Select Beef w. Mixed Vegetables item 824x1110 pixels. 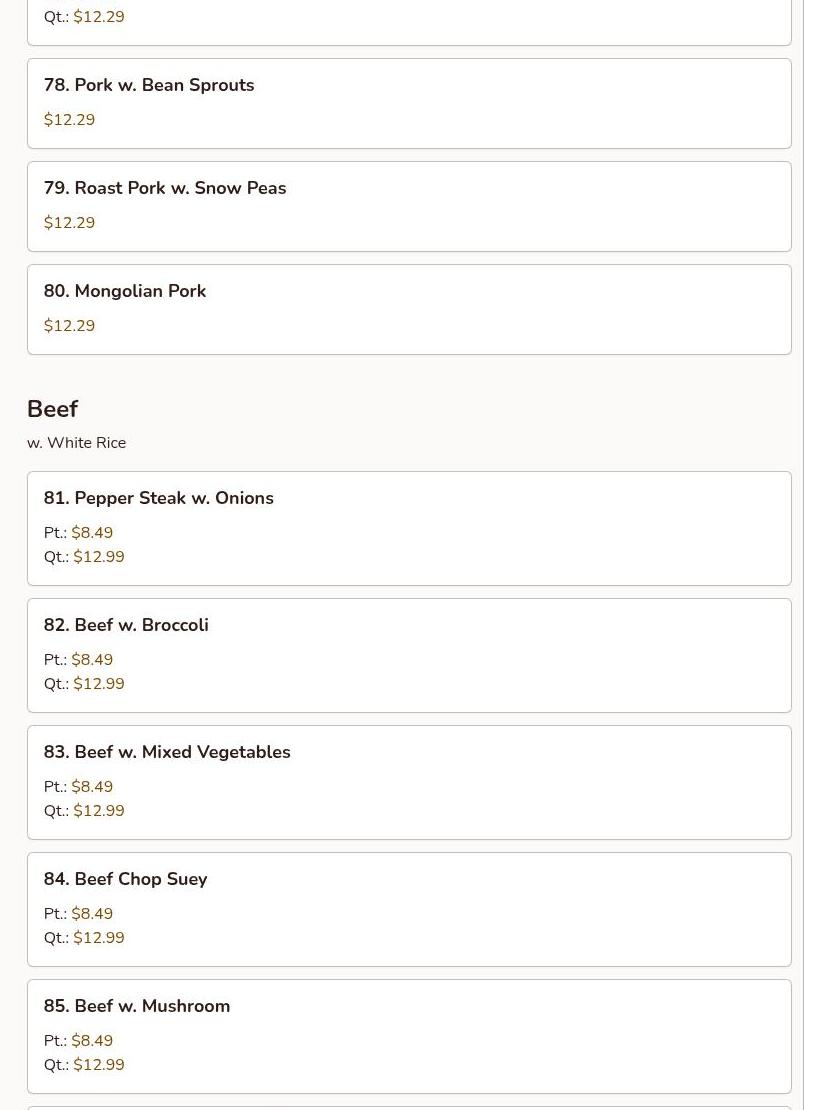click(x=167, y=752)
